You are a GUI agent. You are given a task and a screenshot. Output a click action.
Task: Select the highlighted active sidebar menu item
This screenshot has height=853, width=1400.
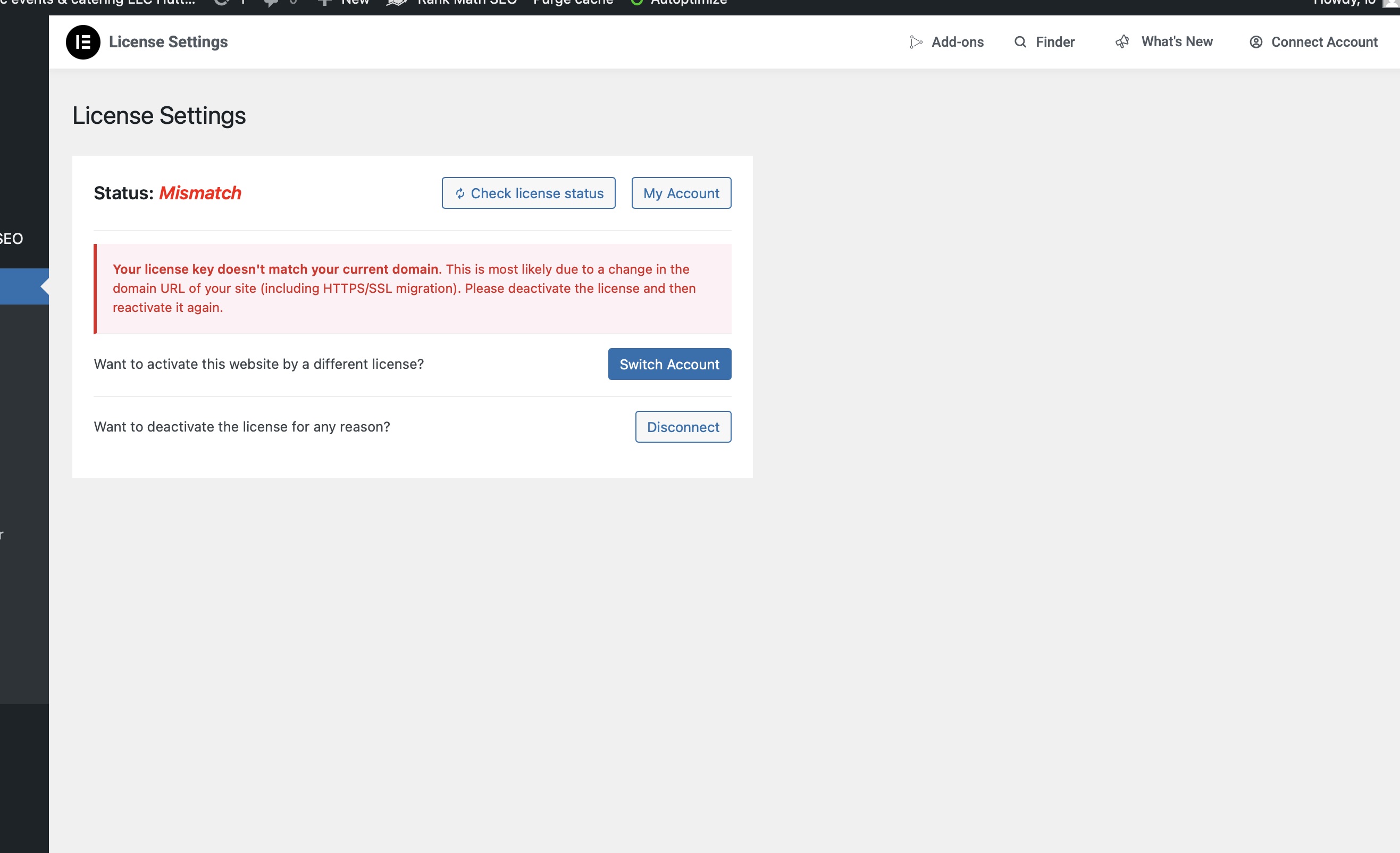pos(20,286)
